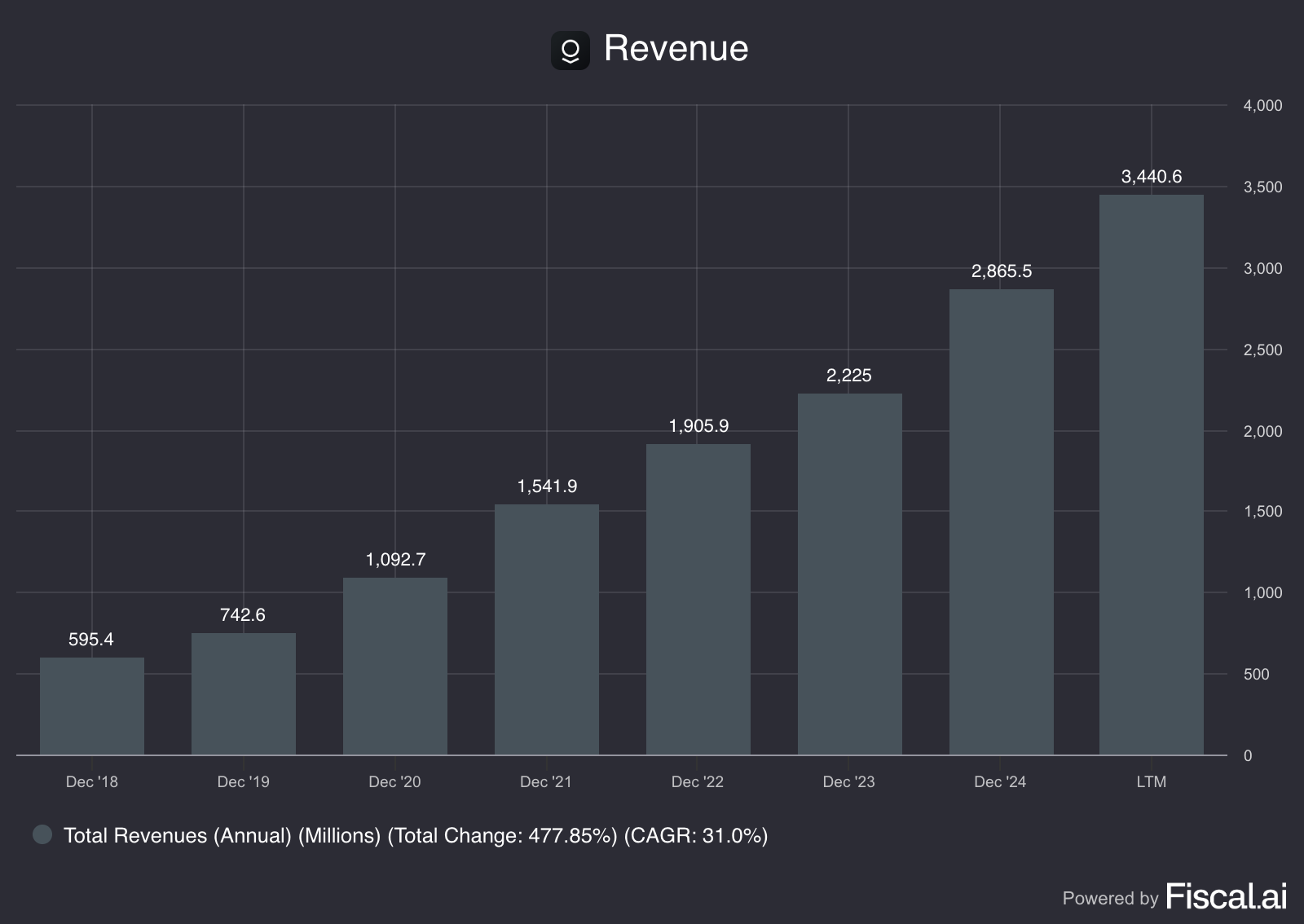
Task: Click the 1,500 y-axis tick label
Action: click(x=1262, y=511)
